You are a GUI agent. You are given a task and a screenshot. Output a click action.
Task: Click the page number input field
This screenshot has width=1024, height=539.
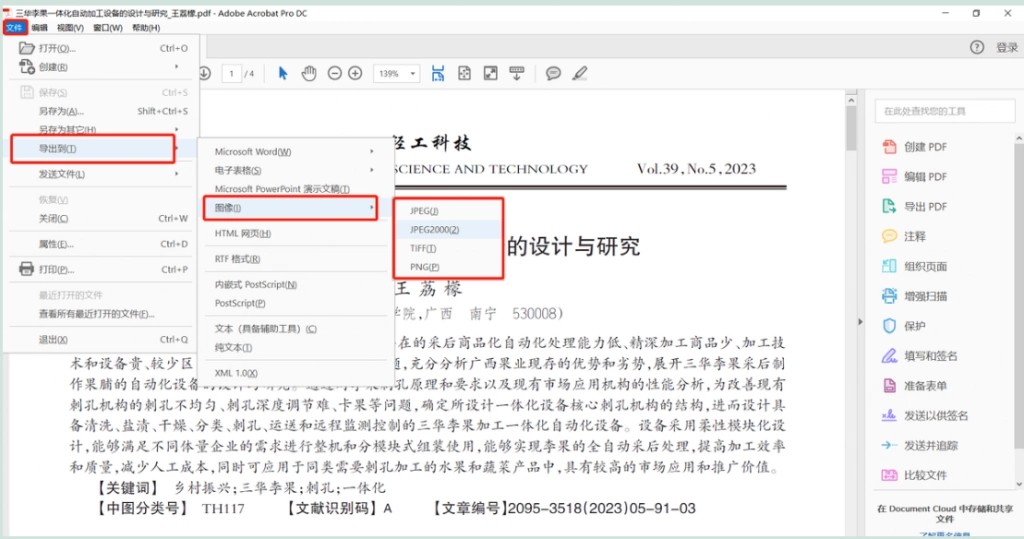231,74
